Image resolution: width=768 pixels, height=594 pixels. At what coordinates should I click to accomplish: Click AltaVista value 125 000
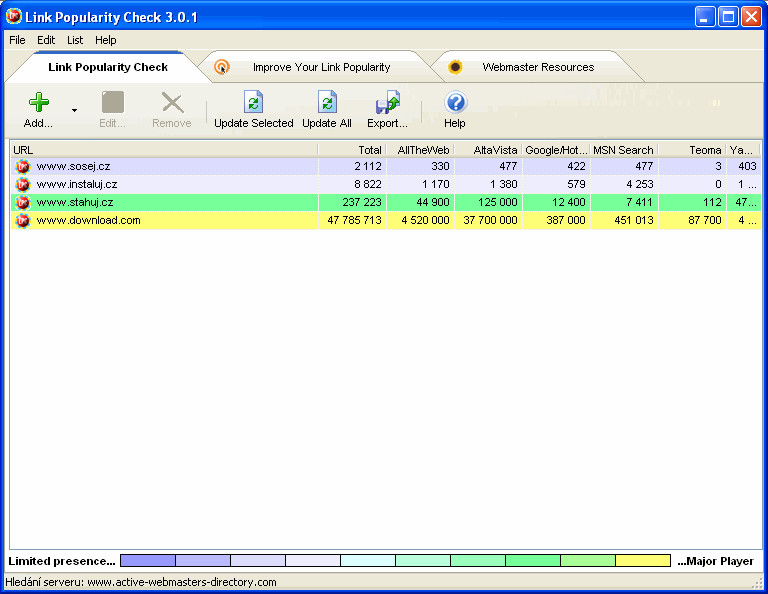point(498,202)
